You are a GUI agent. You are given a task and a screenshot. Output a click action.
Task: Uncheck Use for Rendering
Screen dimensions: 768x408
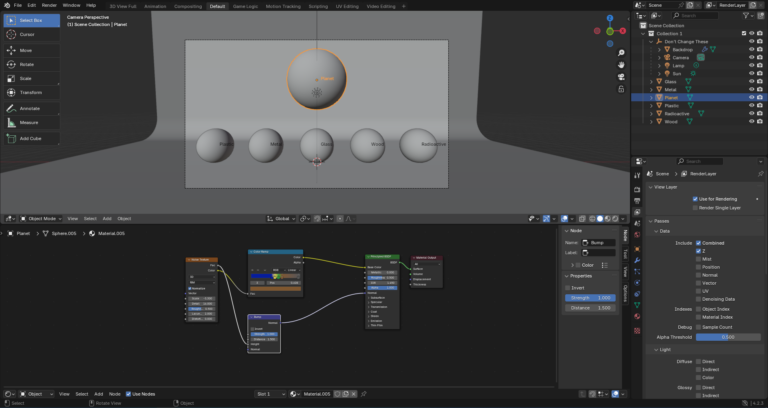pos(696,198)
